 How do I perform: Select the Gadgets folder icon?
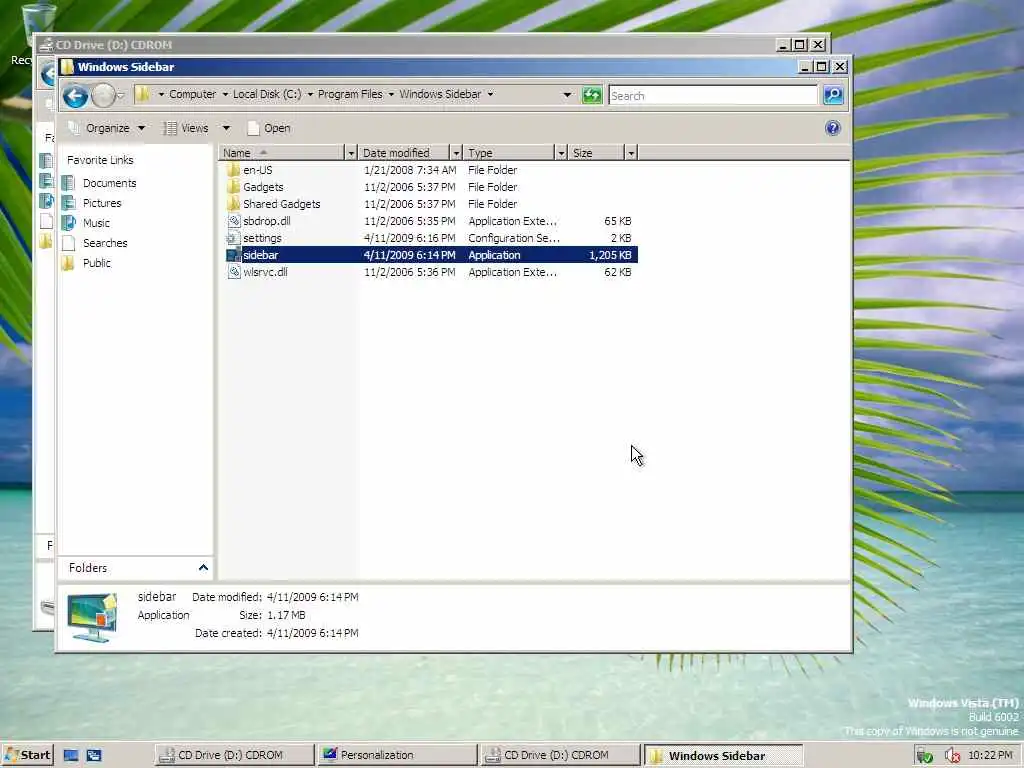(233, 187)
